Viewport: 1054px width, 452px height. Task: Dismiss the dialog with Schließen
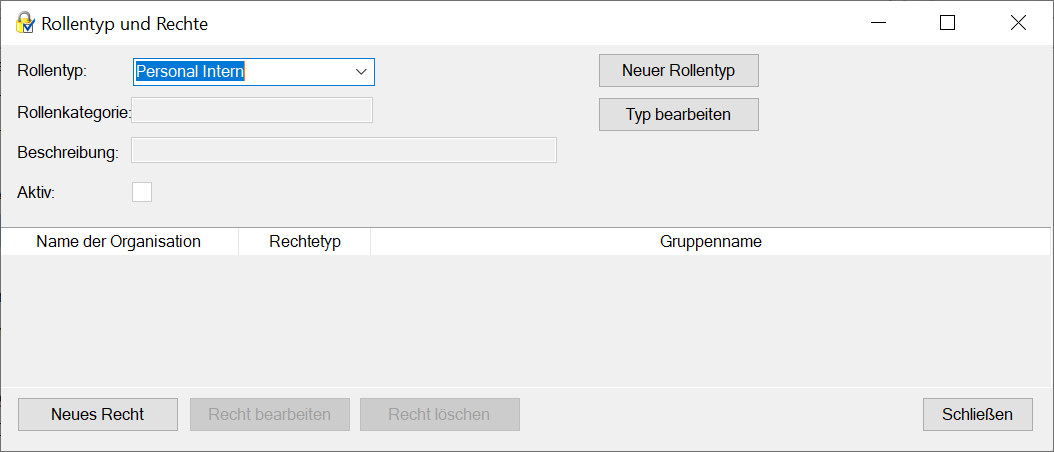tap(977, 414)
